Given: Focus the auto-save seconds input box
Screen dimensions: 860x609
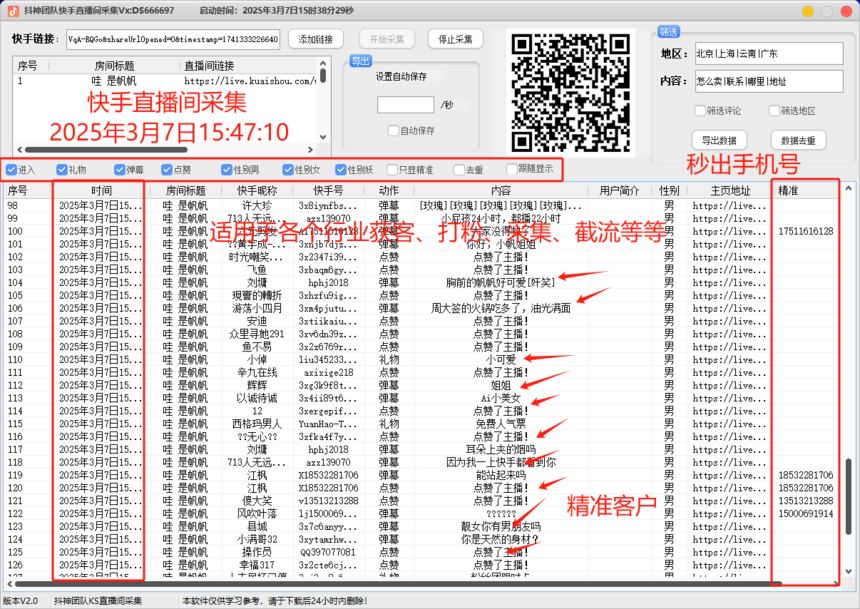Looking at the screenshot, I should [x=405, y=104].
